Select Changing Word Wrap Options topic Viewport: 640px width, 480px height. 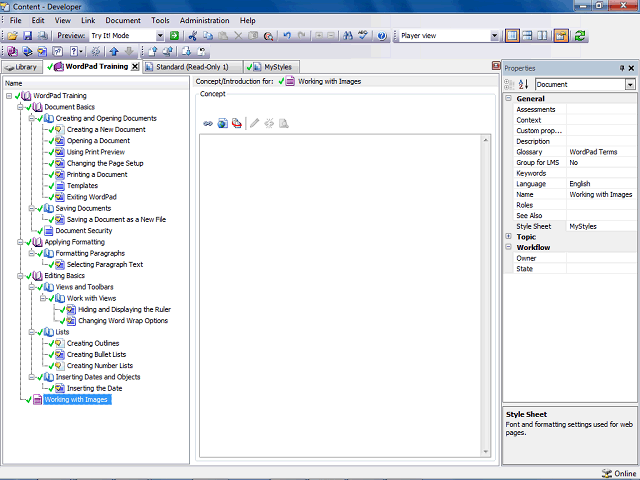[x=123, y=321]
